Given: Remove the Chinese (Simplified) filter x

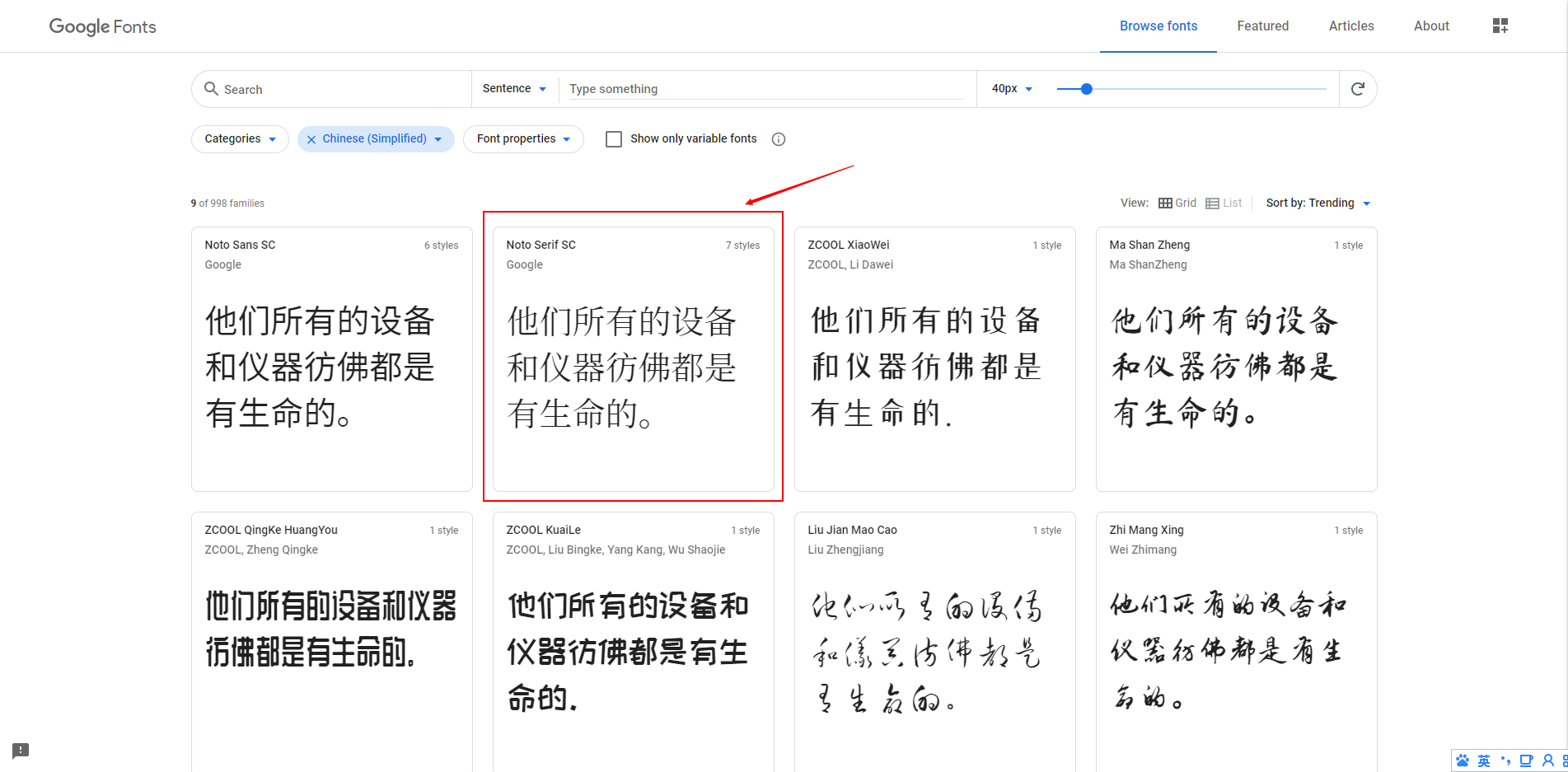Looking at the screenshot, I should 311,139.
